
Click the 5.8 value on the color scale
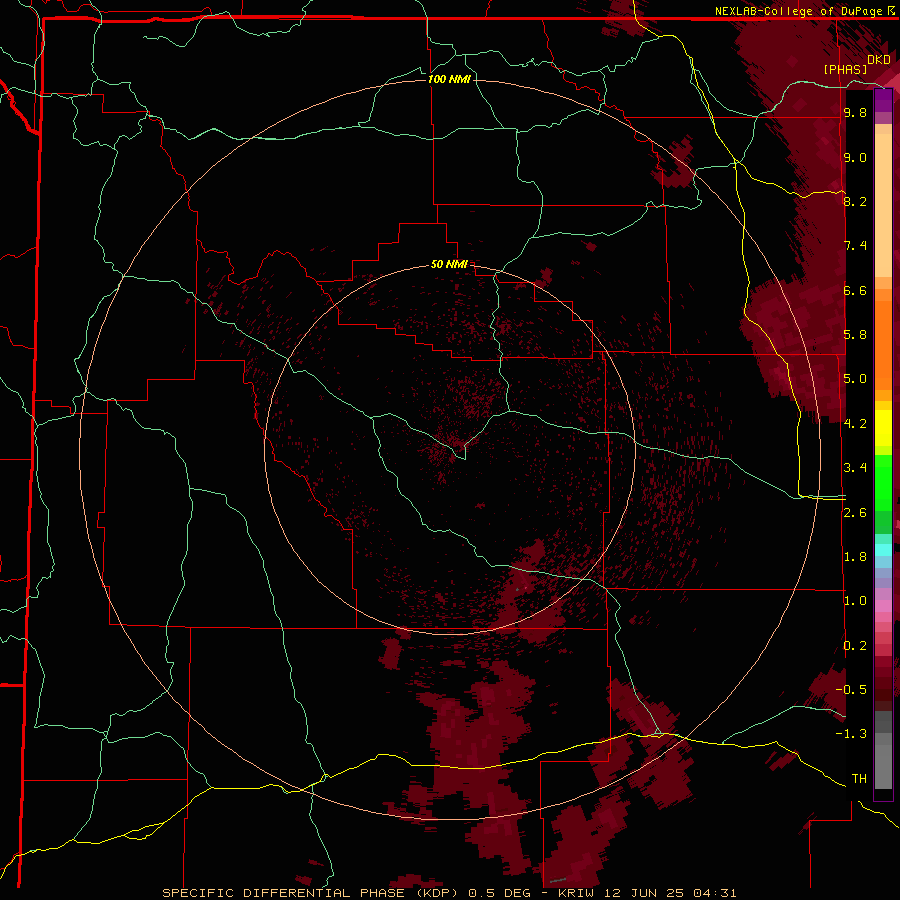[x=855, y=335]
